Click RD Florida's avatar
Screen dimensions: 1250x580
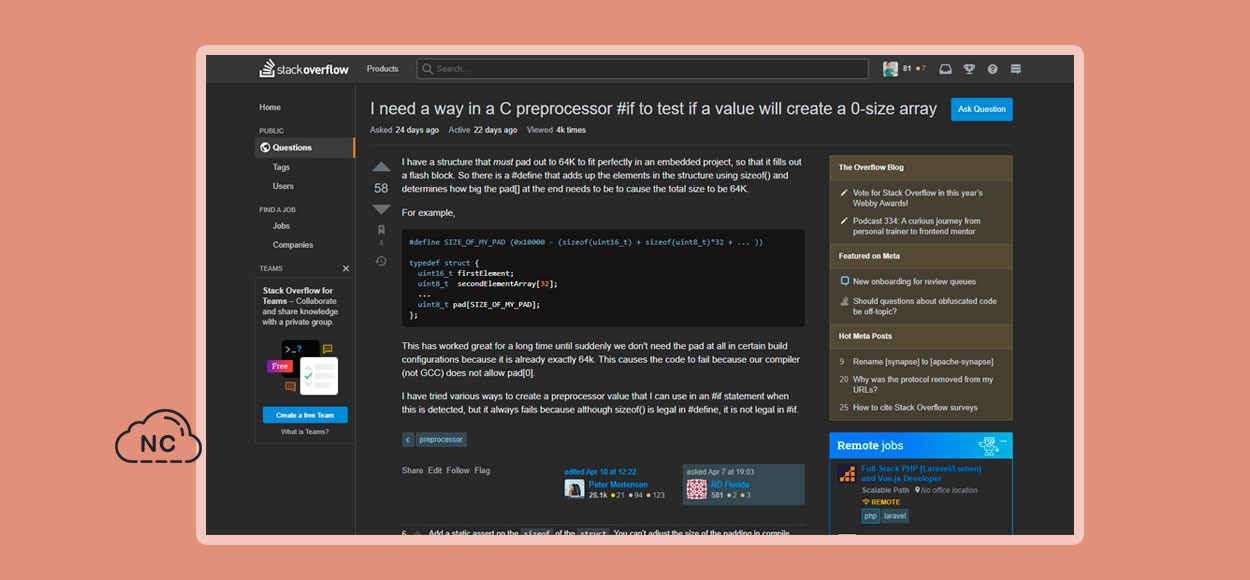[696, 489]
